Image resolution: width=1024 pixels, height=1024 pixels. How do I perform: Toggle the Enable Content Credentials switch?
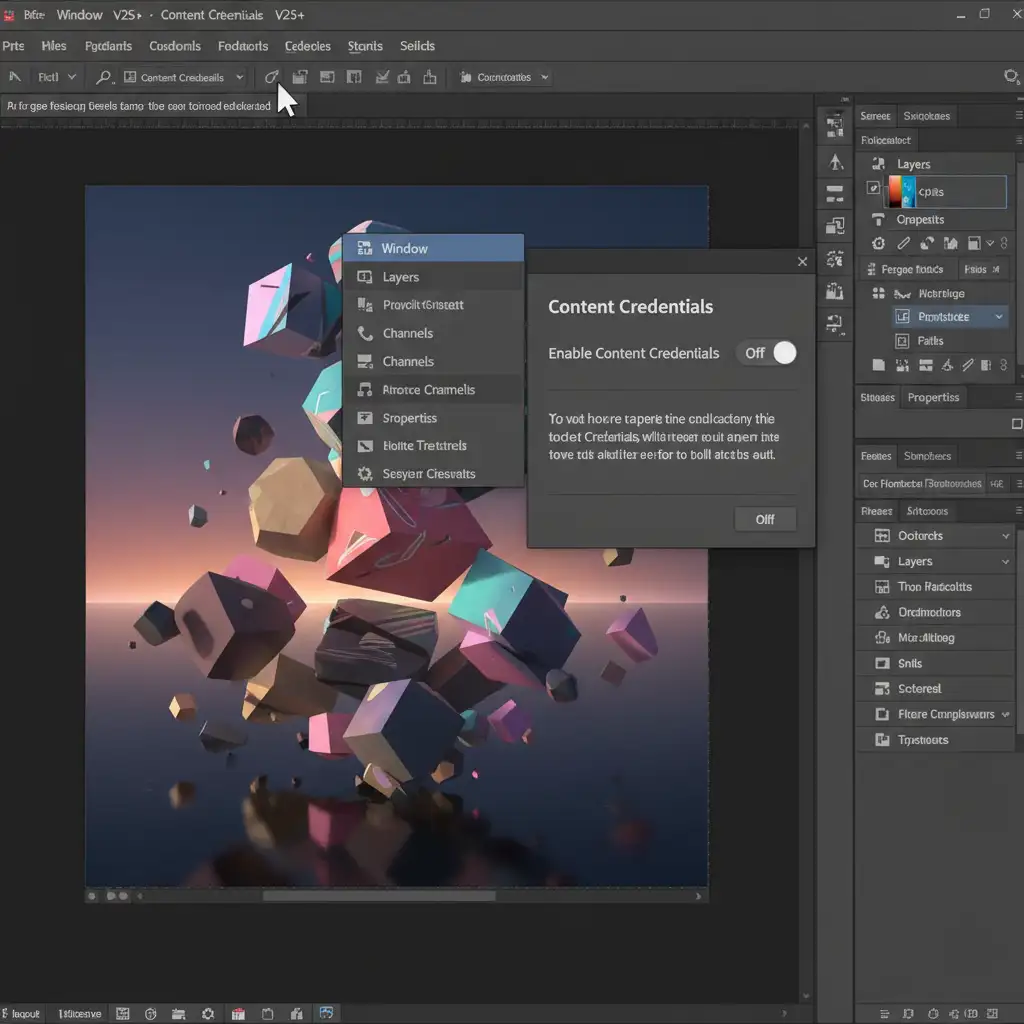pyautogui.click(x=768, y=353)
